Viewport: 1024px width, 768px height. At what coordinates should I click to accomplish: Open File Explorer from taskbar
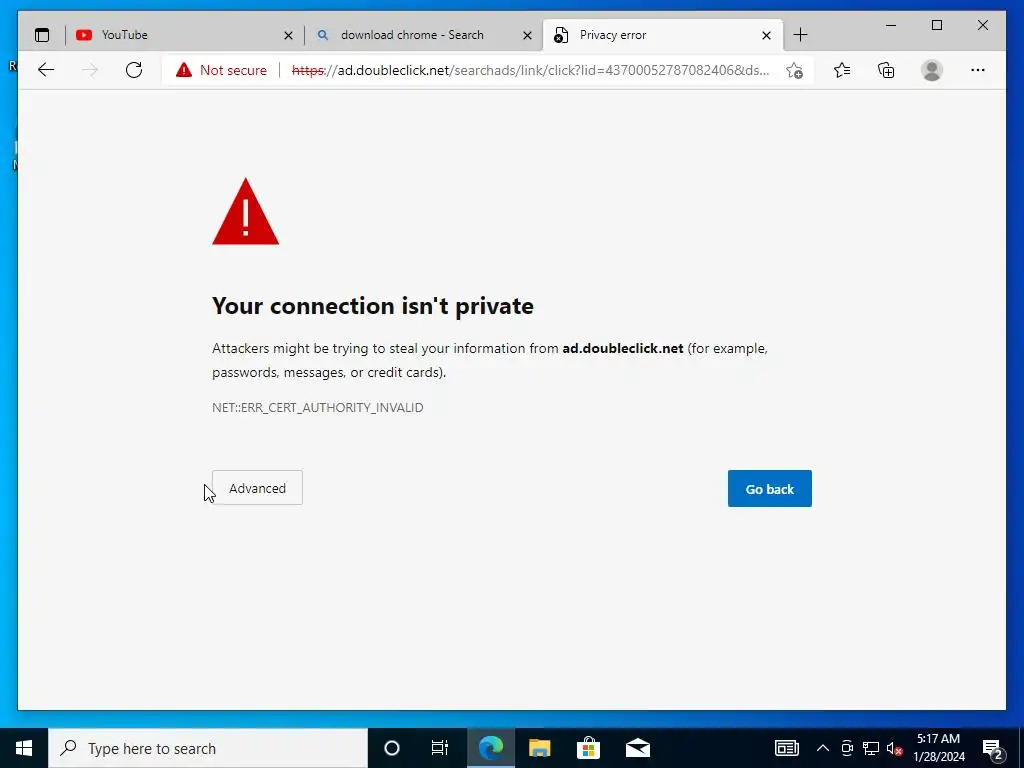[x=539, y=748]
